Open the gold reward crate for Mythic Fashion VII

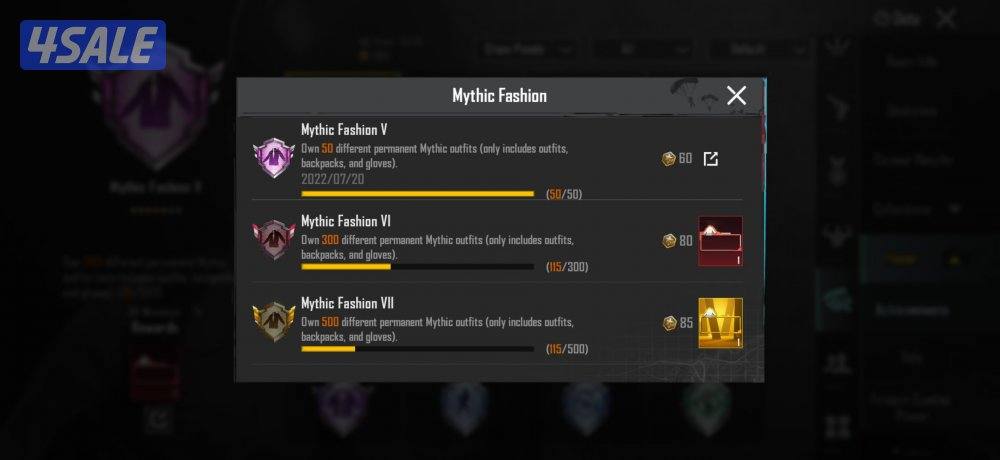(x=721, y=323)
